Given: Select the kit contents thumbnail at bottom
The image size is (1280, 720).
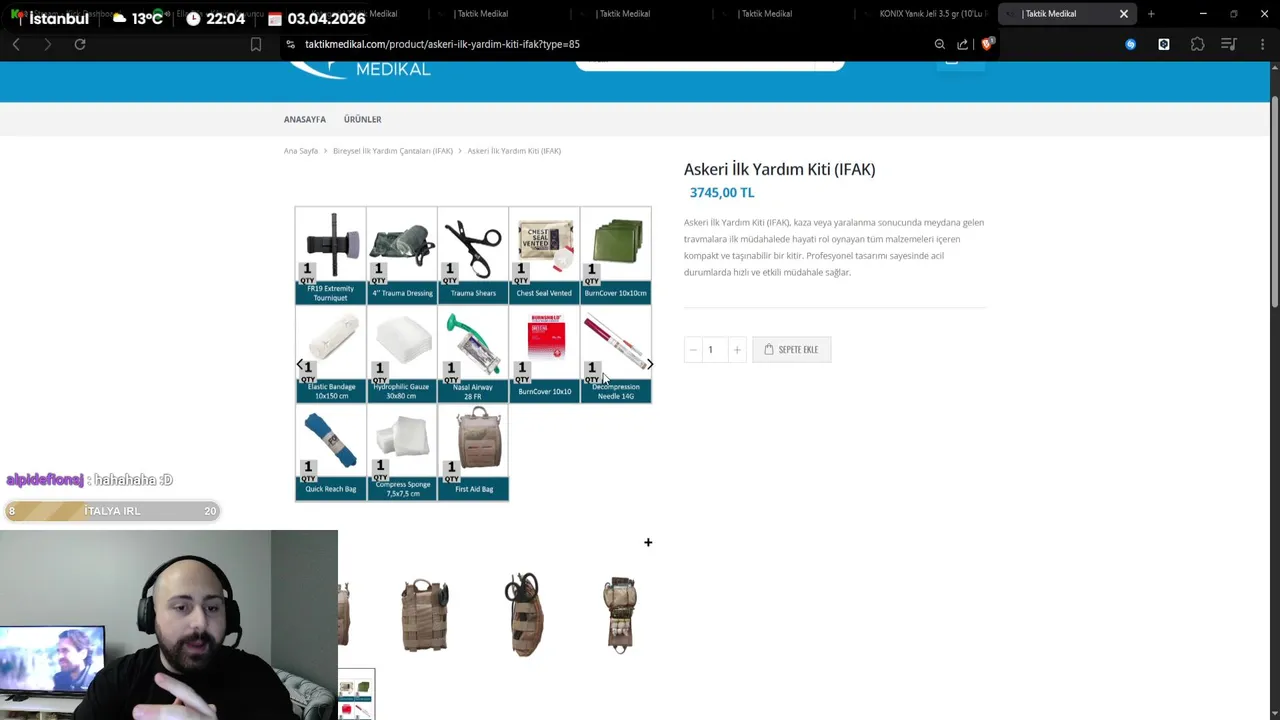Looking at the screenshot, I should (356, 694).
